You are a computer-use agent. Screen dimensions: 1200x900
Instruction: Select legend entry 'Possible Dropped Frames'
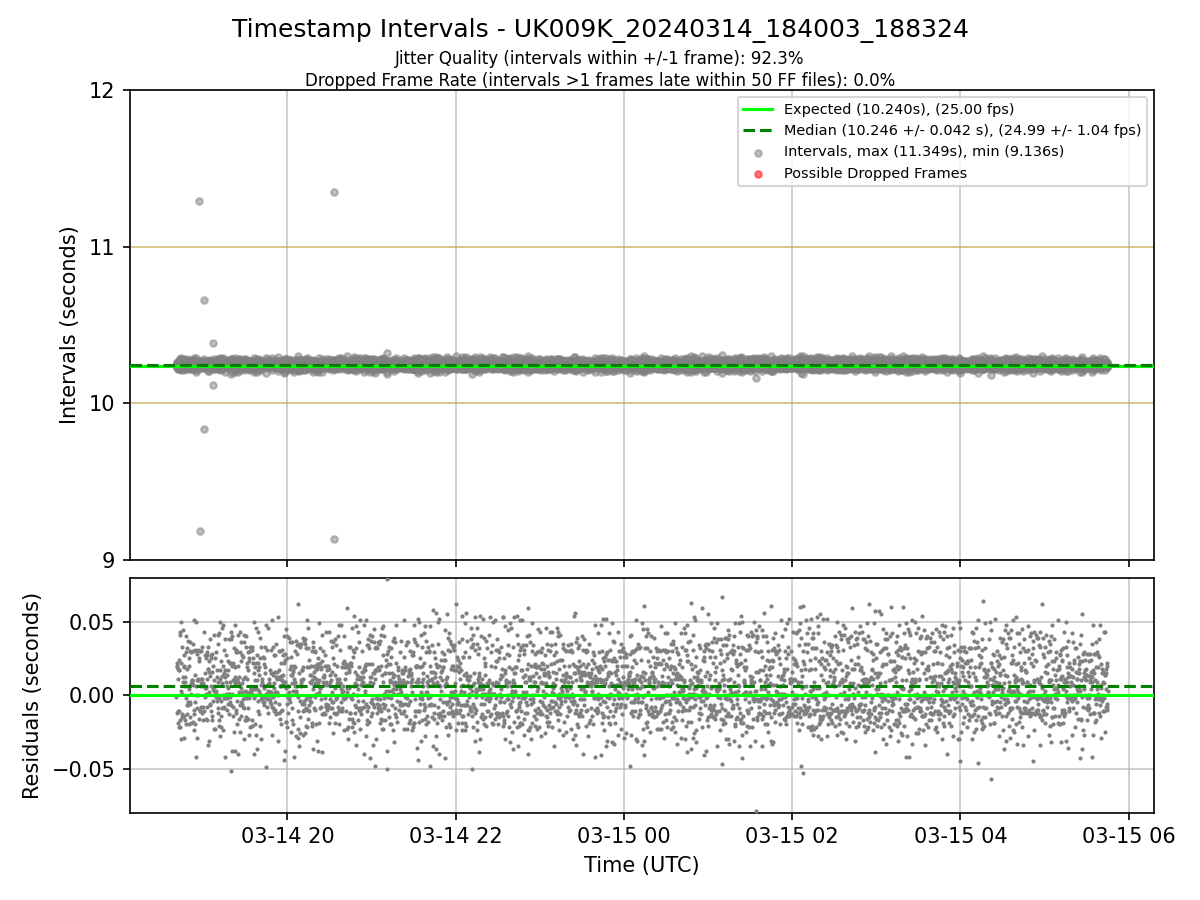[x=875, y=173]
